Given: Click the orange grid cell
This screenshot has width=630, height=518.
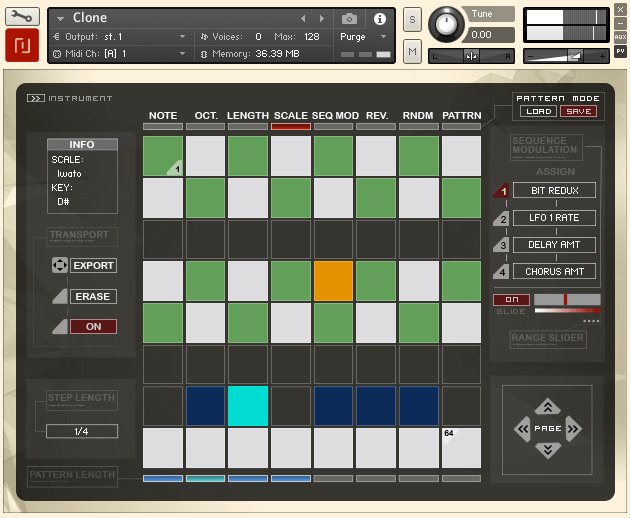Looking at the screenshot, I should [334, 281].
